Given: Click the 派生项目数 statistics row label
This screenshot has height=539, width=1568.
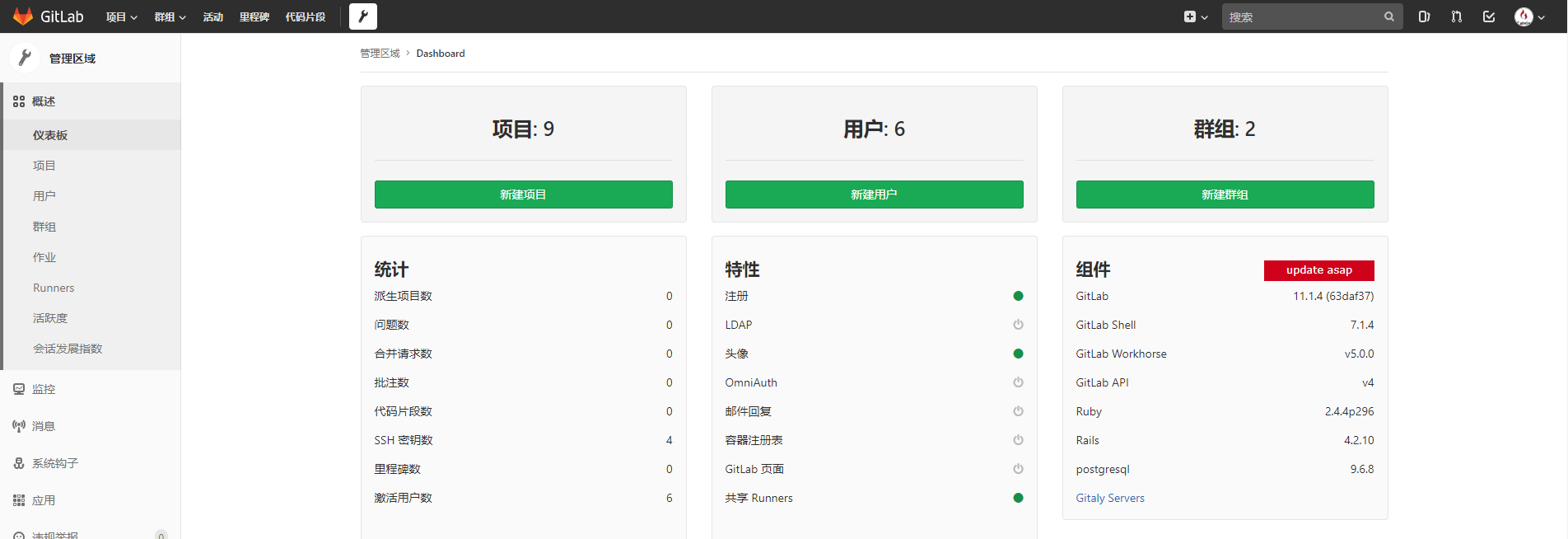Looking at the screenshot, I should tap(404, 296).
